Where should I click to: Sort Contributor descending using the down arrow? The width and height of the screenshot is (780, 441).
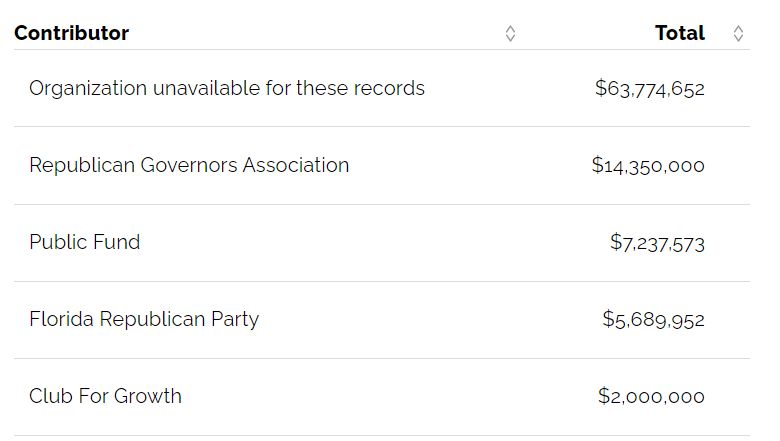point(510,38)
